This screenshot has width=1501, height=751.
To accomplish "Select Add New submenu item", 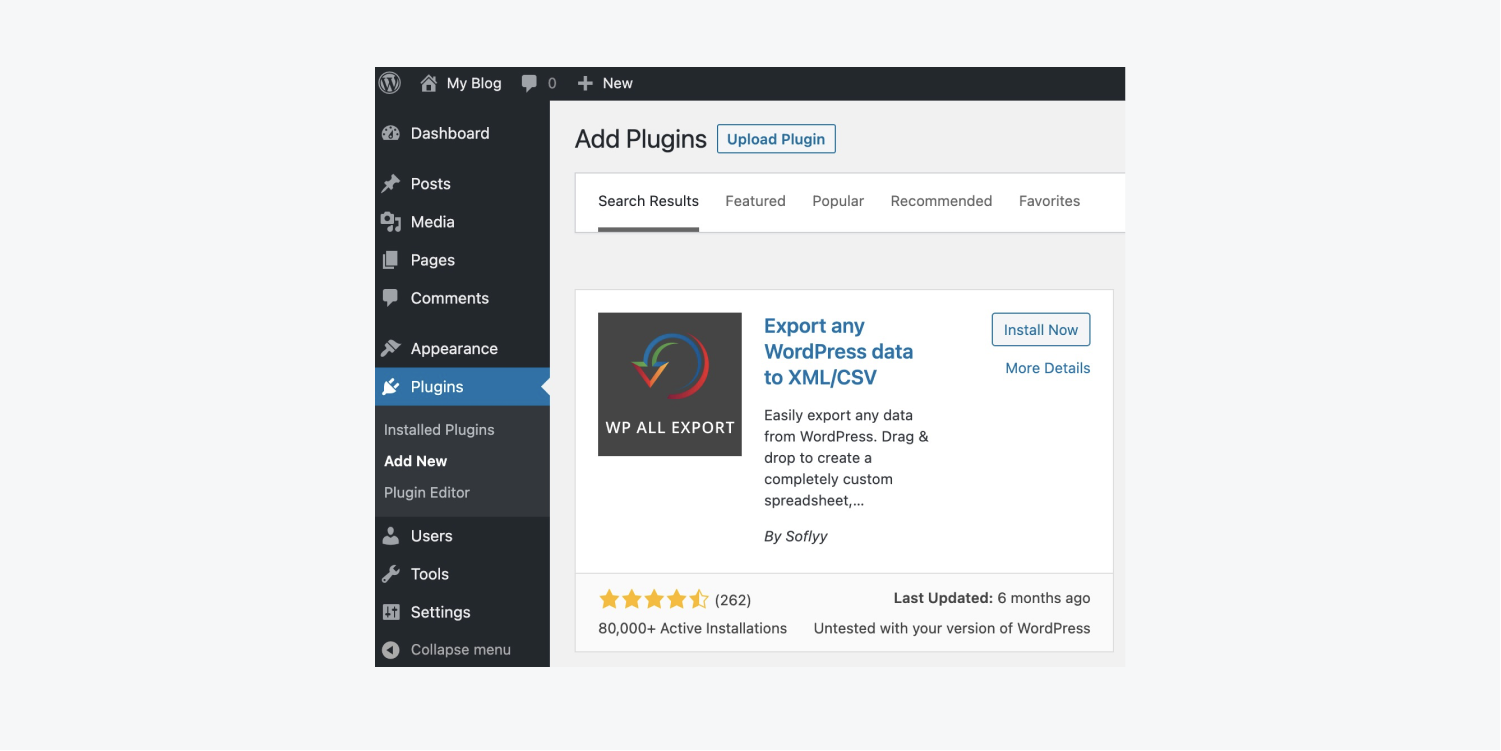I will pos(415,461).
